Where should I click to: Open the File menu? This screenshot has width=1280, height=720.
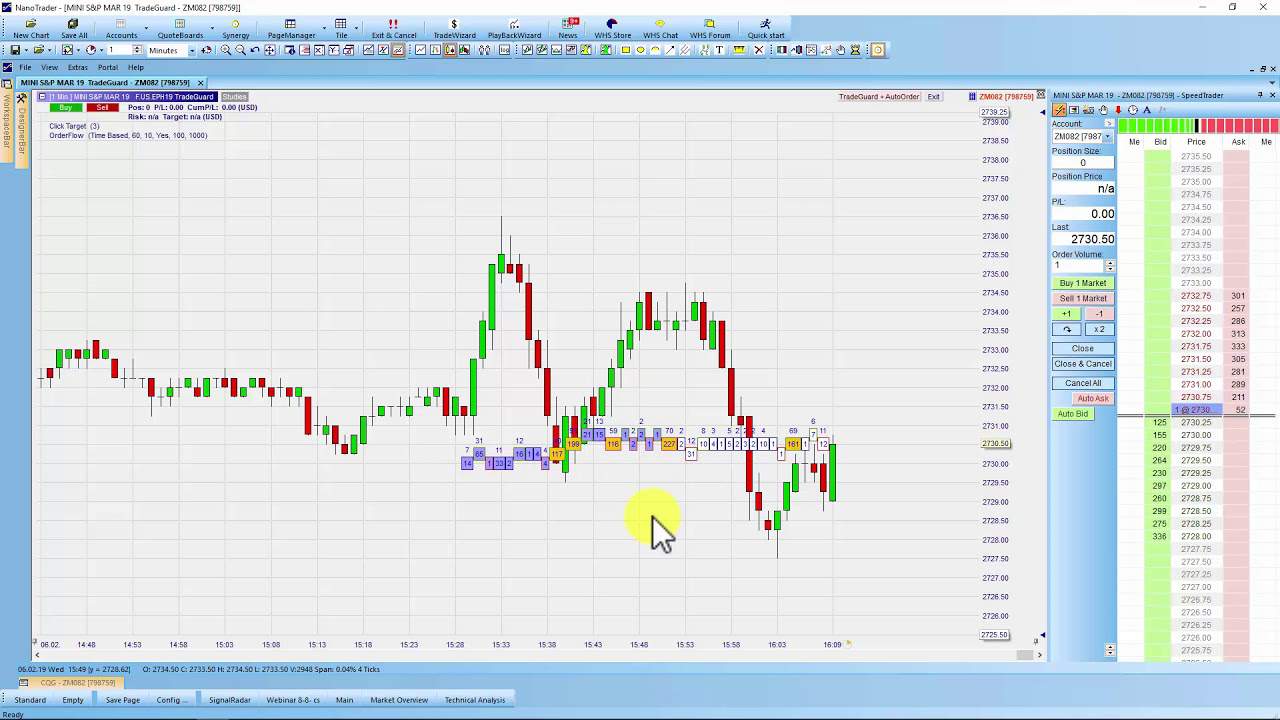tap(25, 67)
